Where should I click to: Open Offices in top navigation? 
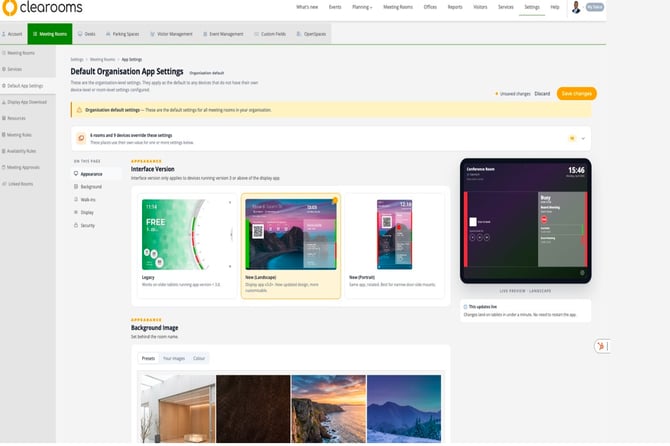[430, 7]
